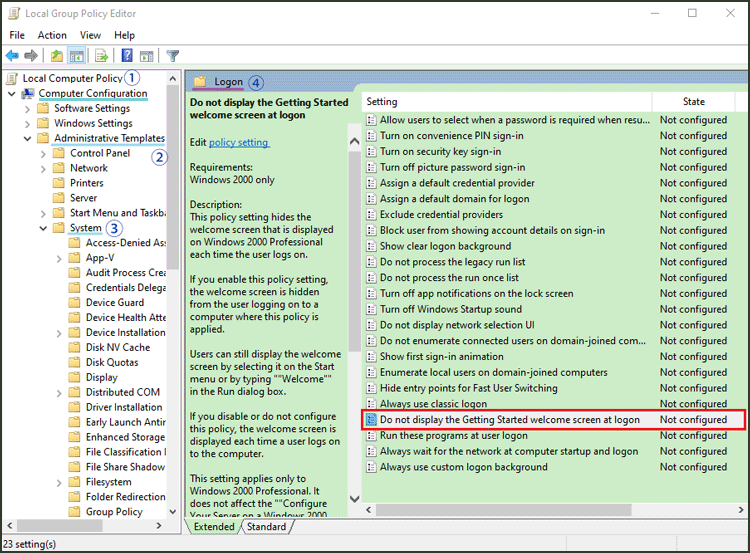The image size is (750, 553).
Task: Collapse the System node
Action: (43, 228)
